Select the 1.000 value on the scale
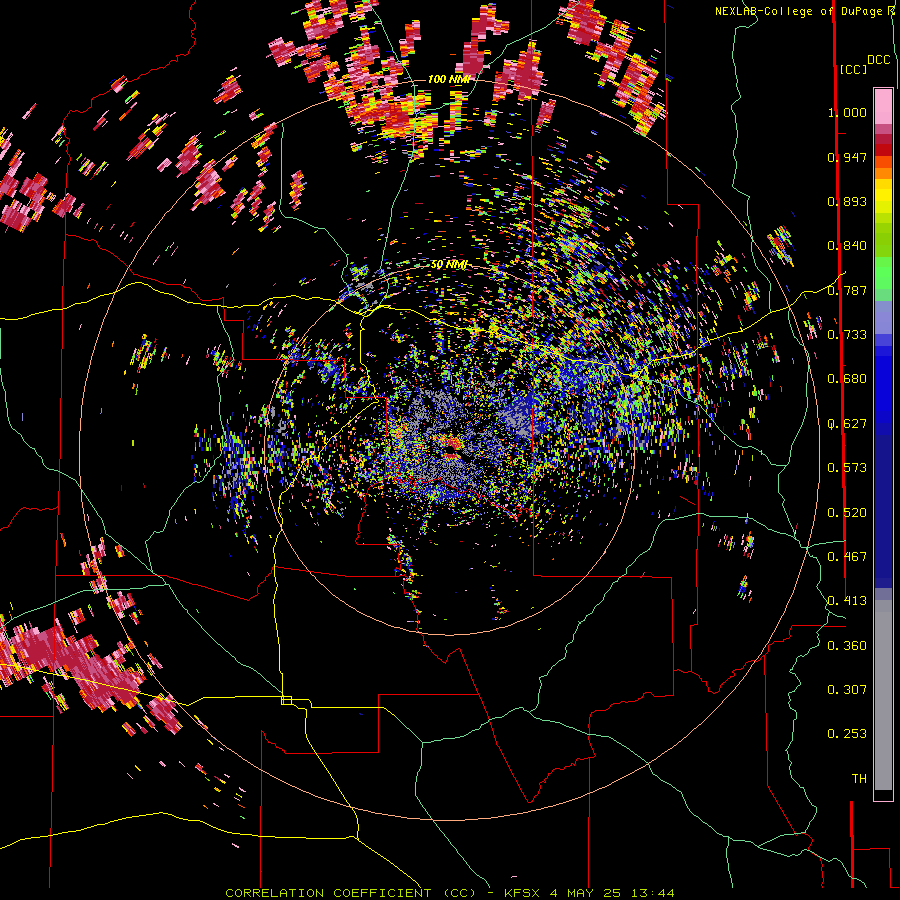Screen dimensions: 900x900 [847, 112]
